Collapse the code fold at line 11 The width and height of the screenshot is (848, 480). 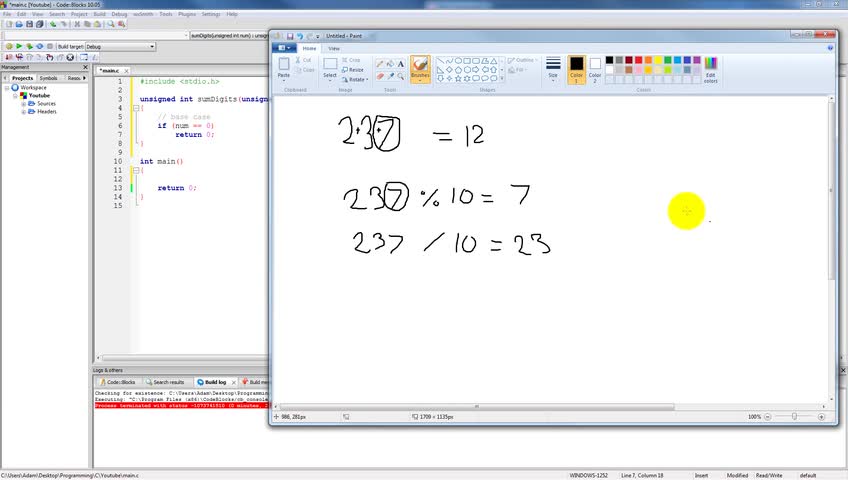pos(136,170)
